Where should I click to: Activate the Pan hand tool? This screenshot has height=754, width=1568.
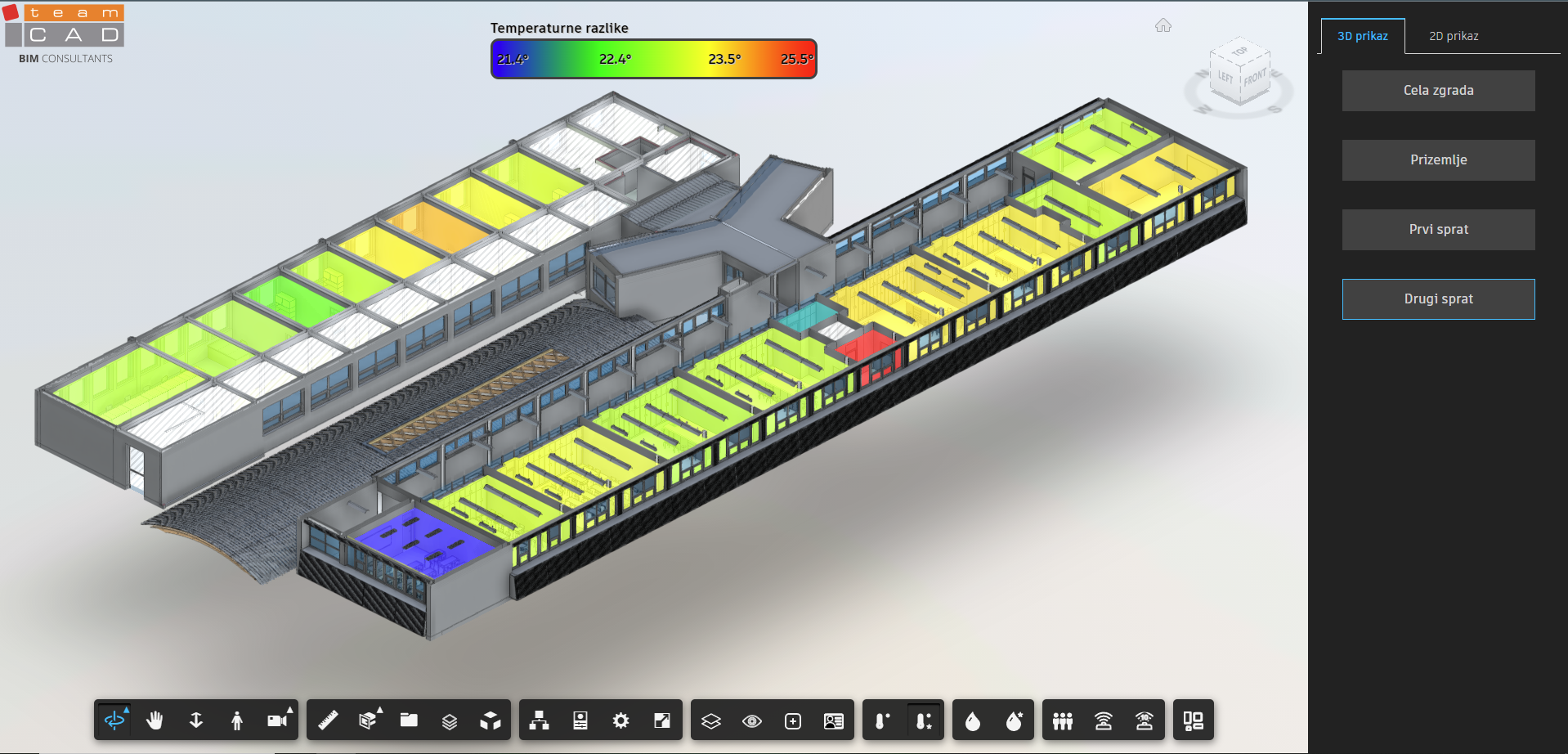point(155,720)
